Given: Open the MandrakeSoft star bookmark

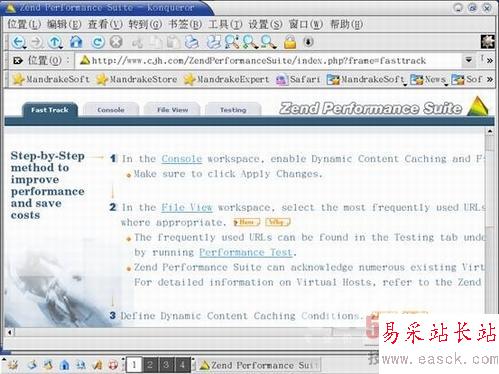Looking at the screenshot, I should click(x=51, y=79).
